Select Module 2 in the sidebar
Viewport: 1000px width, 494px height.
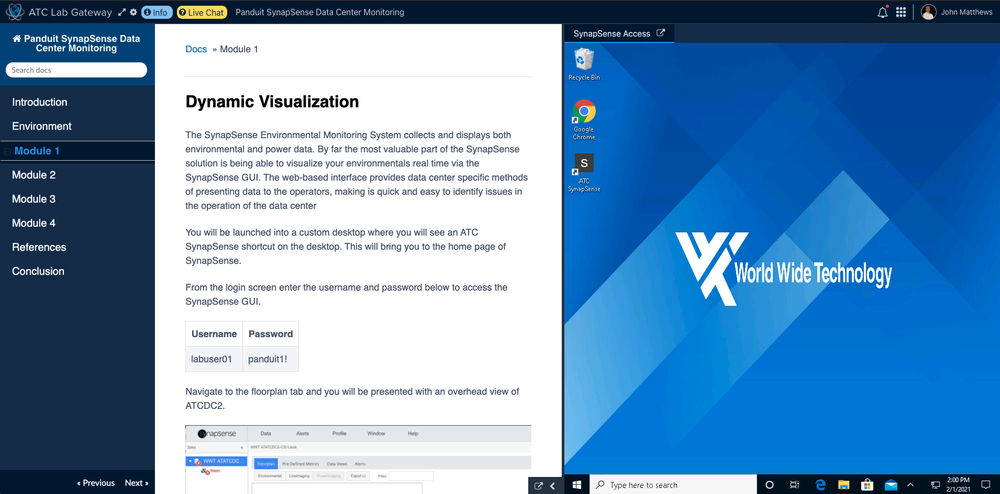pyautogui.click(x=34, y=175)
